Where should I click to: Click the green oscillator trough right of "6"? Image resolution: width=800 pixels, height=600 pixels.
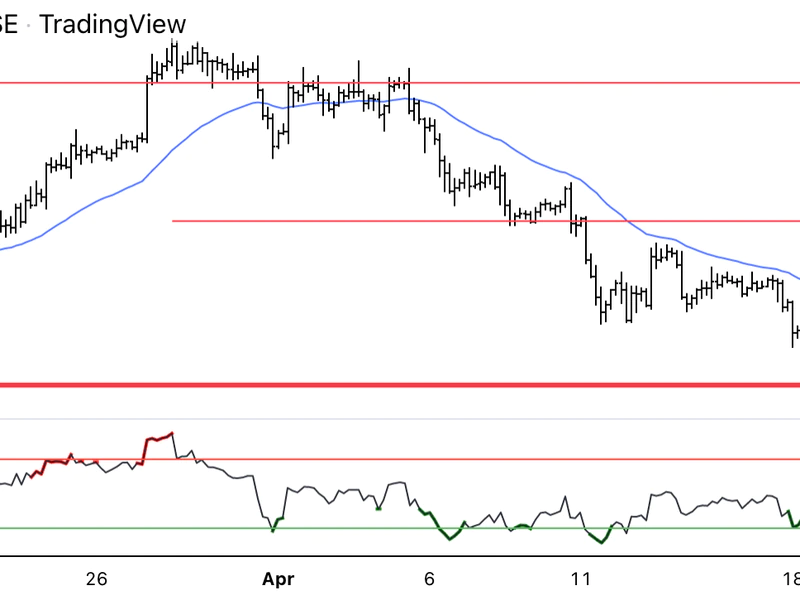tap(450, 537)
